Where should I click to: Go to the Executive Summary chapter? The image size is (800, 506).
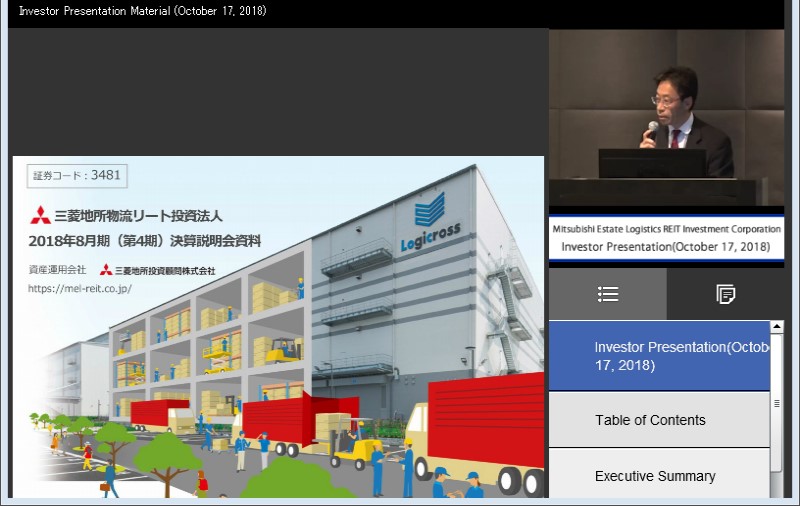[659, 475]
